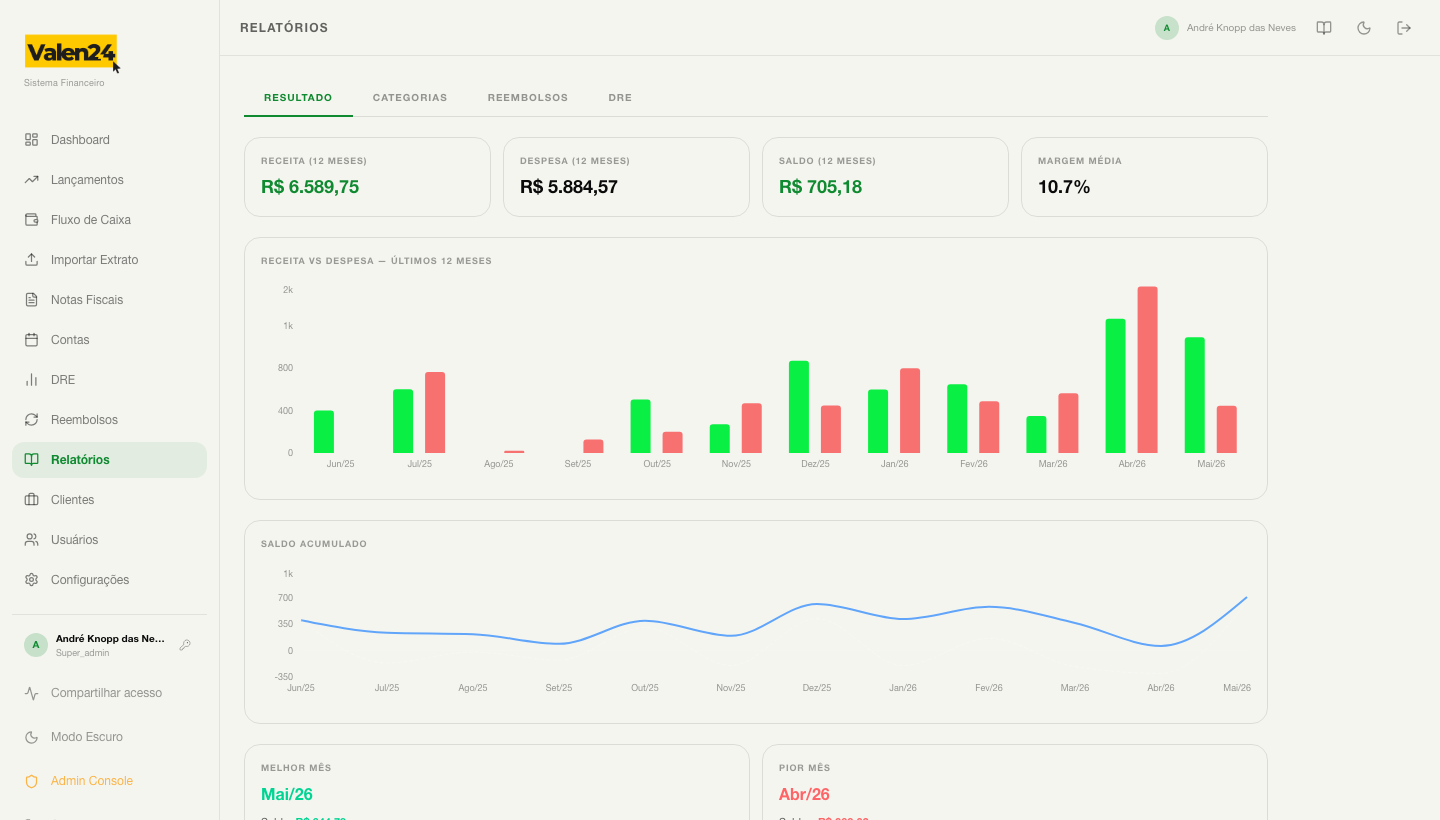Open Notas Fiscais section

tap(109, 300)
